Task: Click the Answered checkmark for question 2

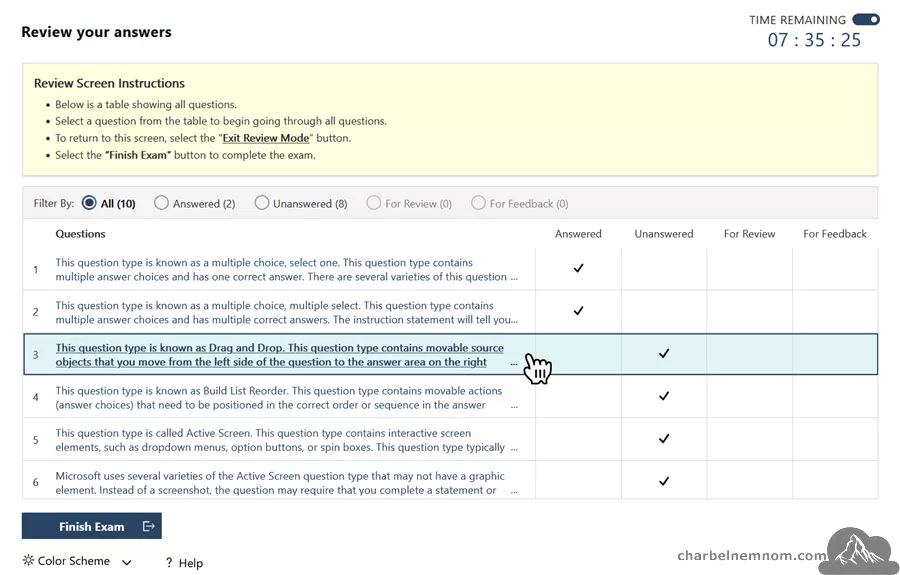Action: click(578, 311)
